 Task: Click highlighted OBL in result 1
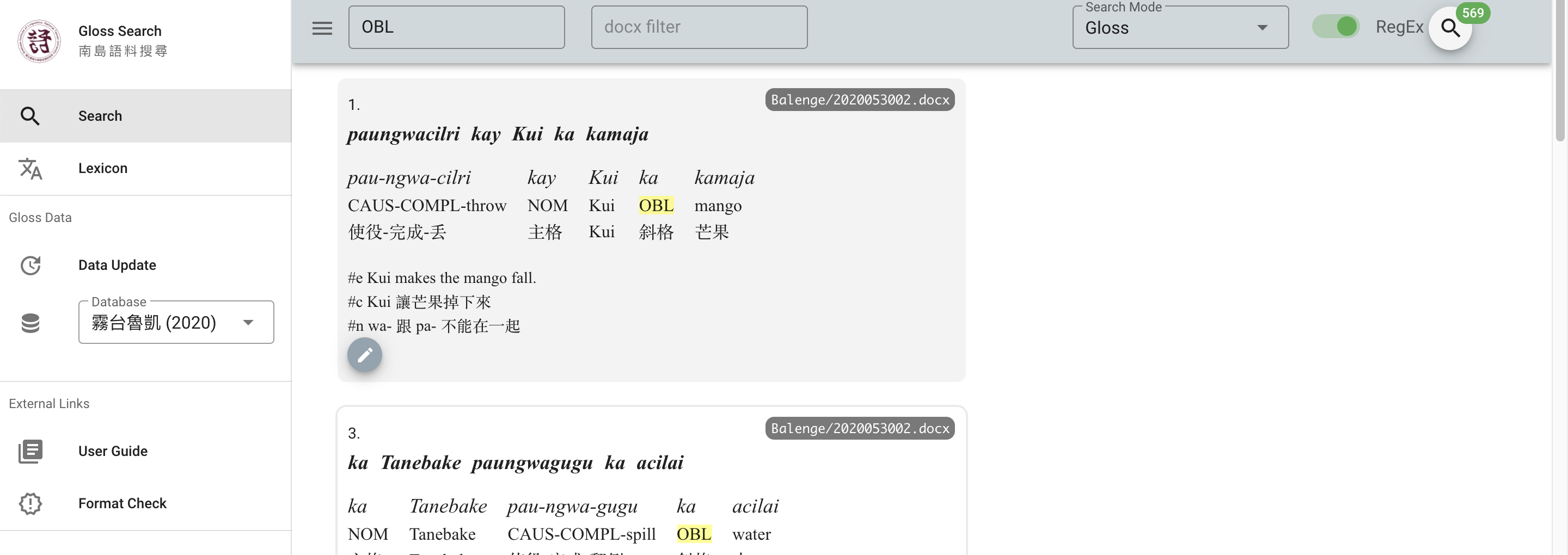656,206
